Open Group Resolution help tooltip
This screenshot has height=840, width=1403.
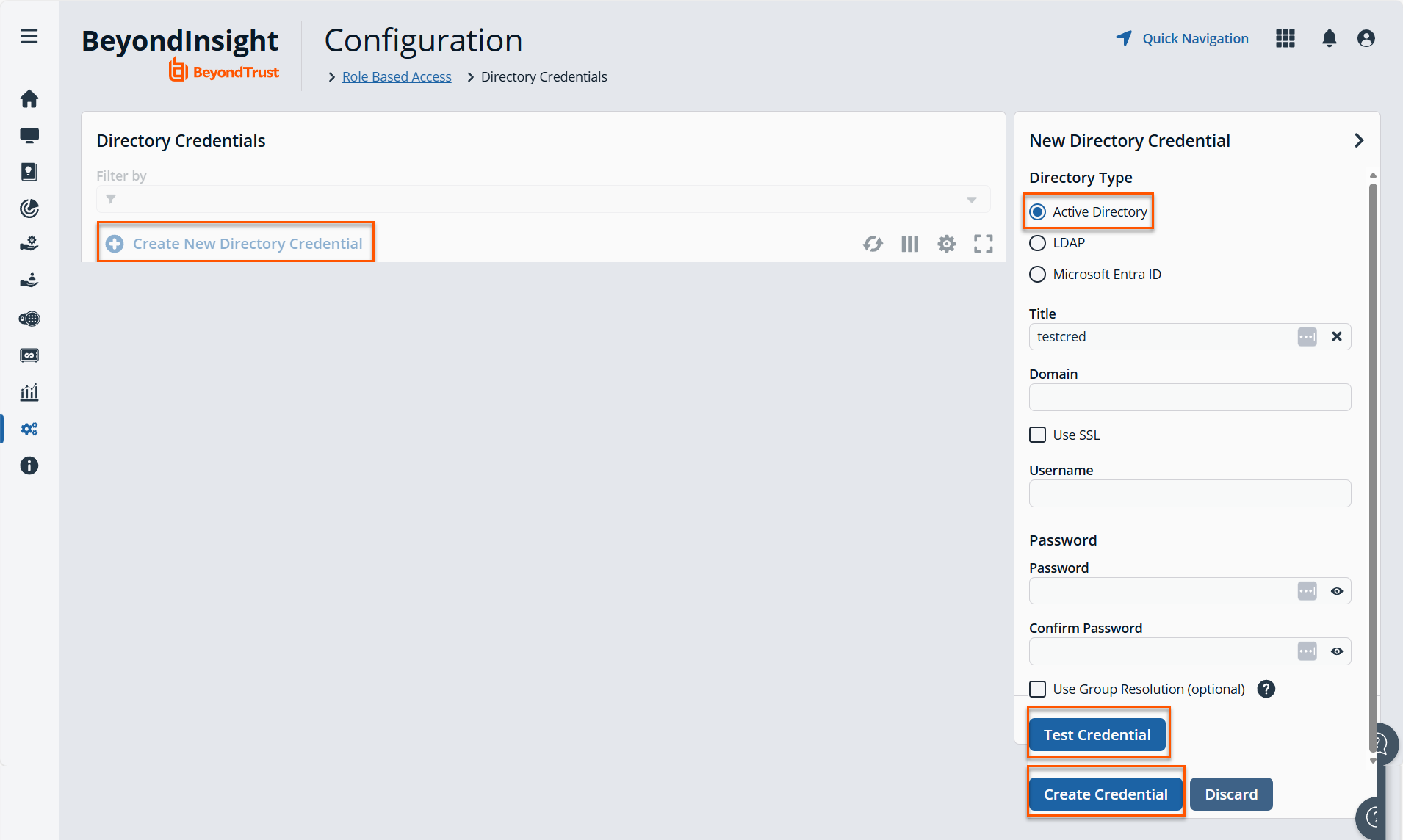coord(1266,689)
